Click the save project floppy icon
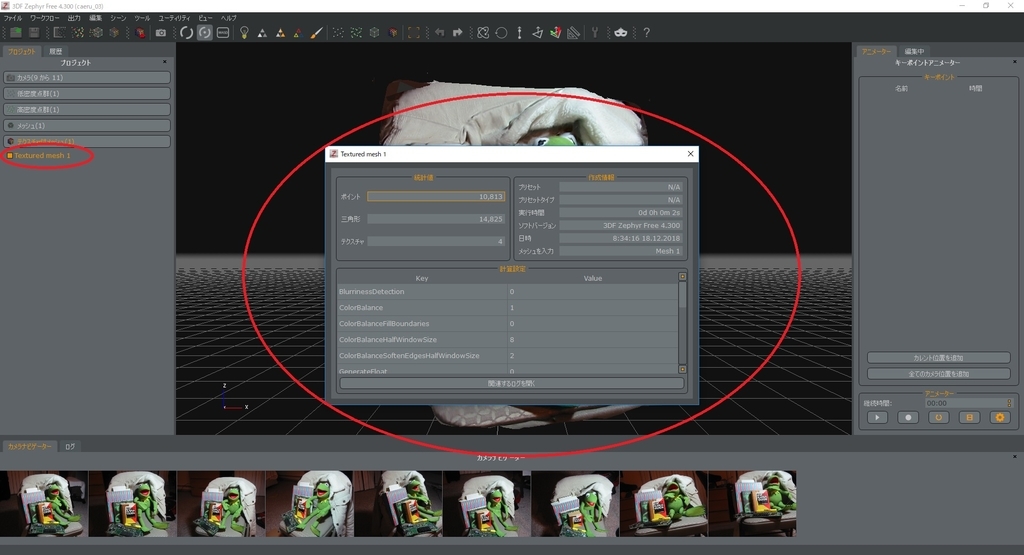The height and width of the screenshot is (555, 1024). pos(34,33)
